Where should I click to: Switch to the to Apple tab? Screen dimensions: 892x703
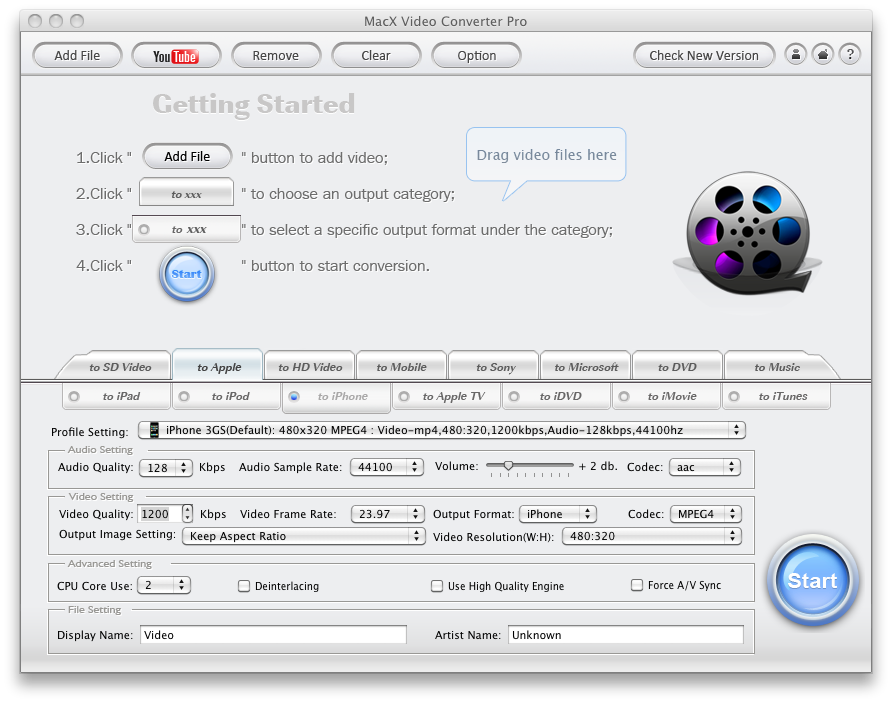pos(218,367)
